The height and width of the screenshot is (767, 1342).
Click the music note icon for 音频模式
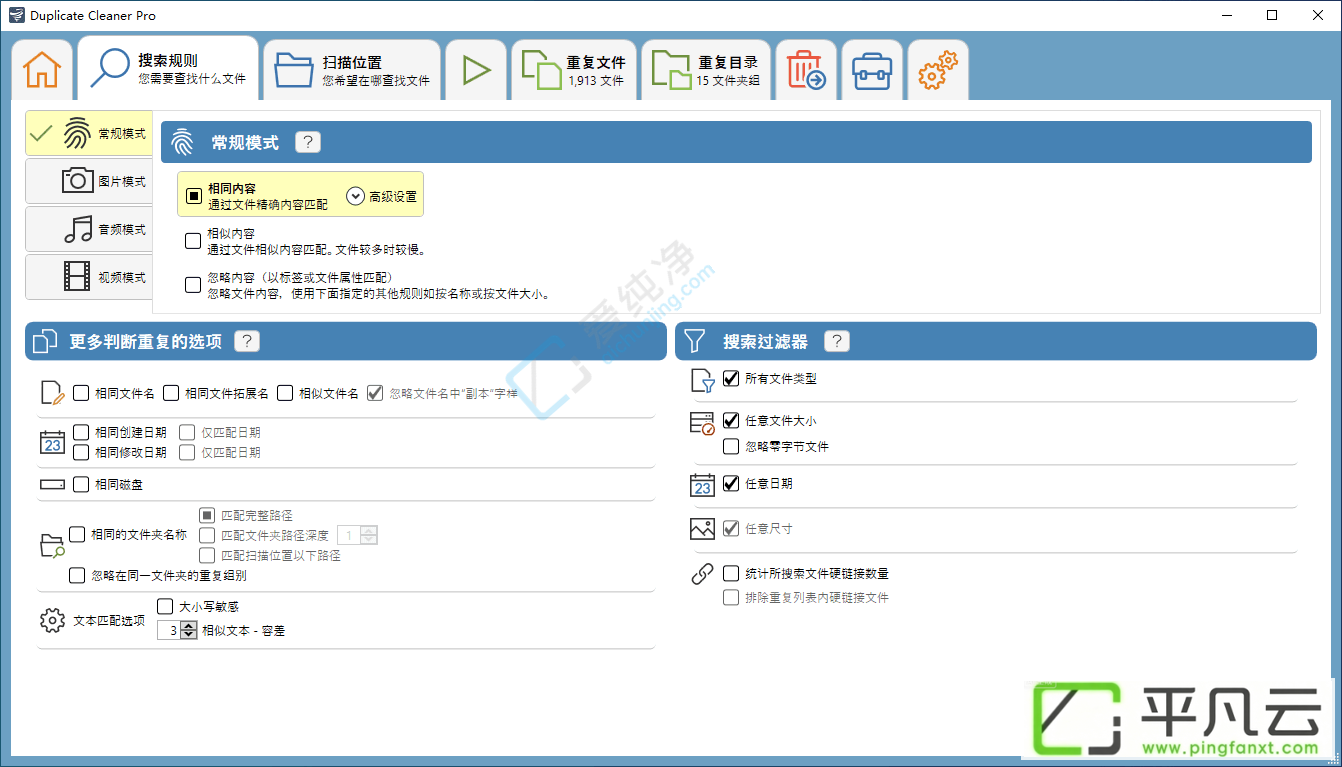coord(78,229)
